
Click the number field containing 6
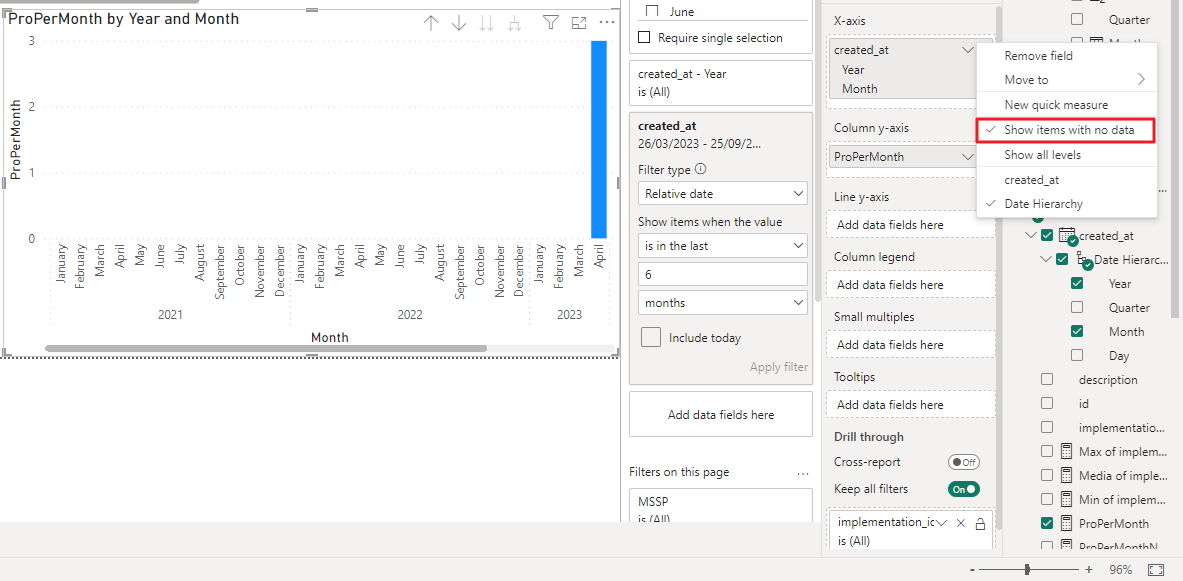coord(723,274)
